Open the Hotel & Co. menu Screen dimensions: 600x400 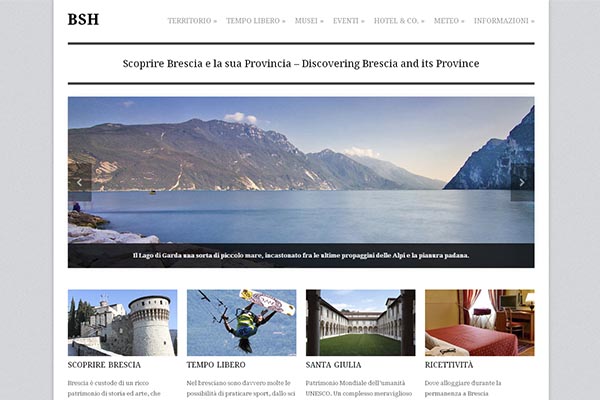coord(399,21)
